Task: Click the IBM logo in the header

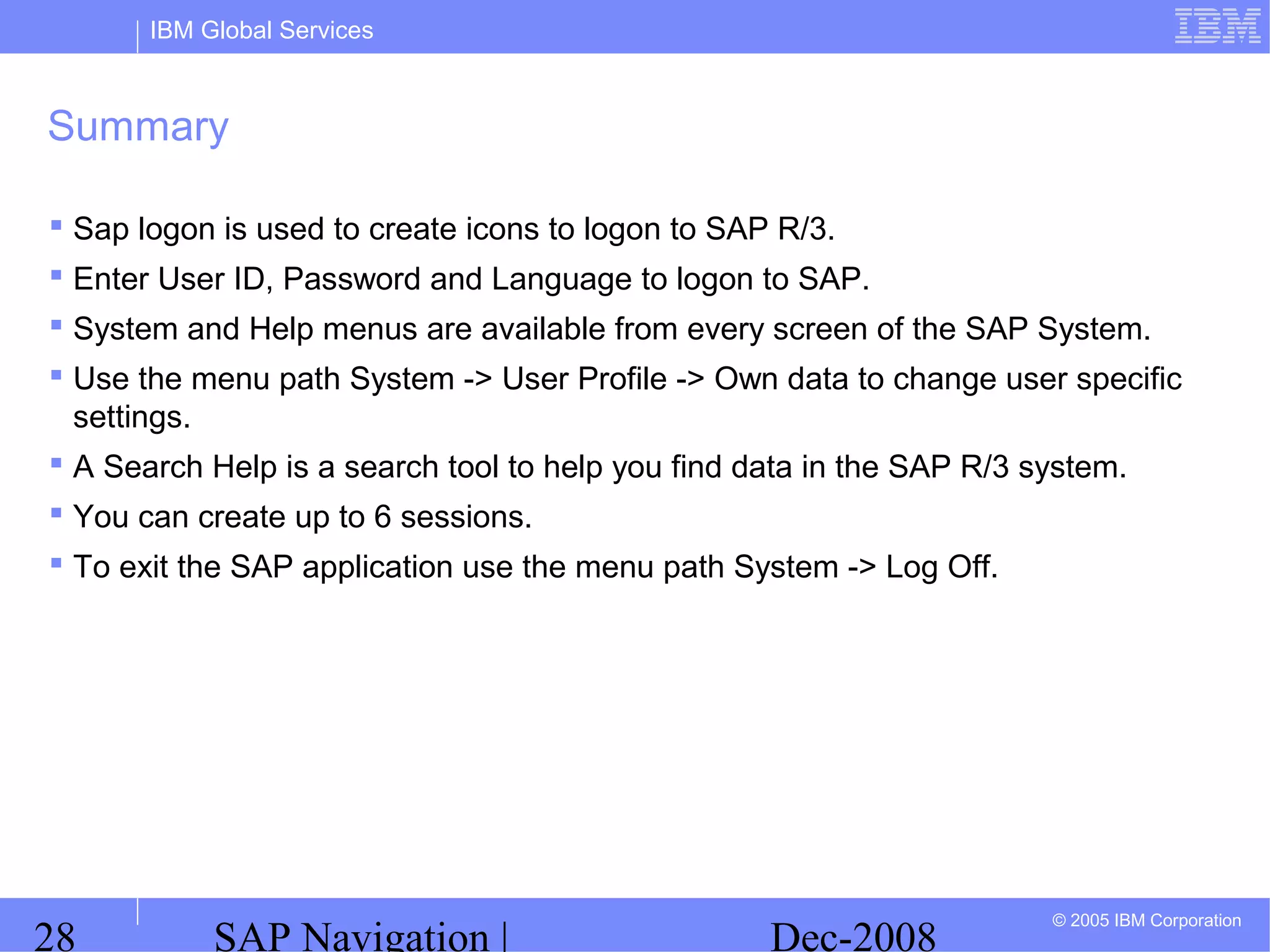Action: 1217,26
